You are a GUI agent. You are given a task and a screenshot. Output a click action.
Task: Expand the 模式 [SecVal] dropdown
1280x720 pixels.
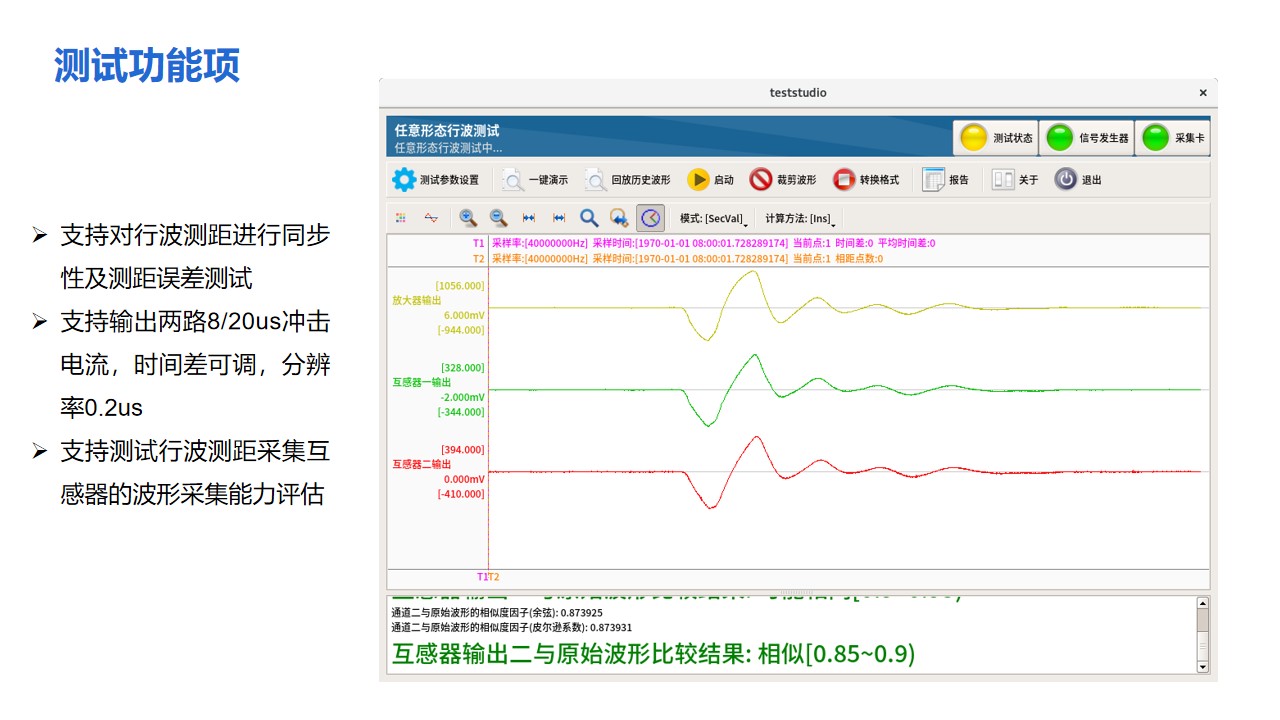pyautogui.click(x=714, y=219)
